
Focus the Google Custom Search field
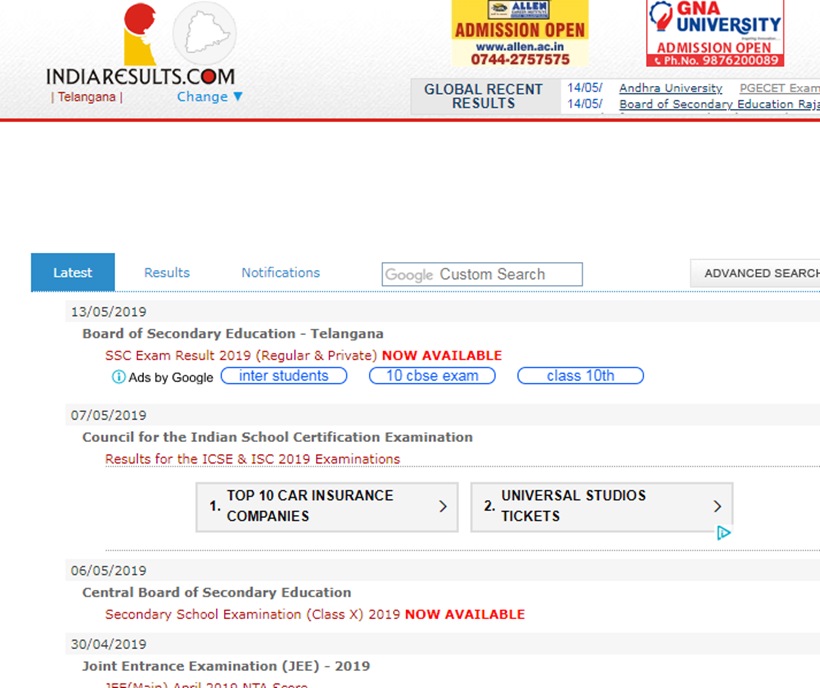coord(482,274)
